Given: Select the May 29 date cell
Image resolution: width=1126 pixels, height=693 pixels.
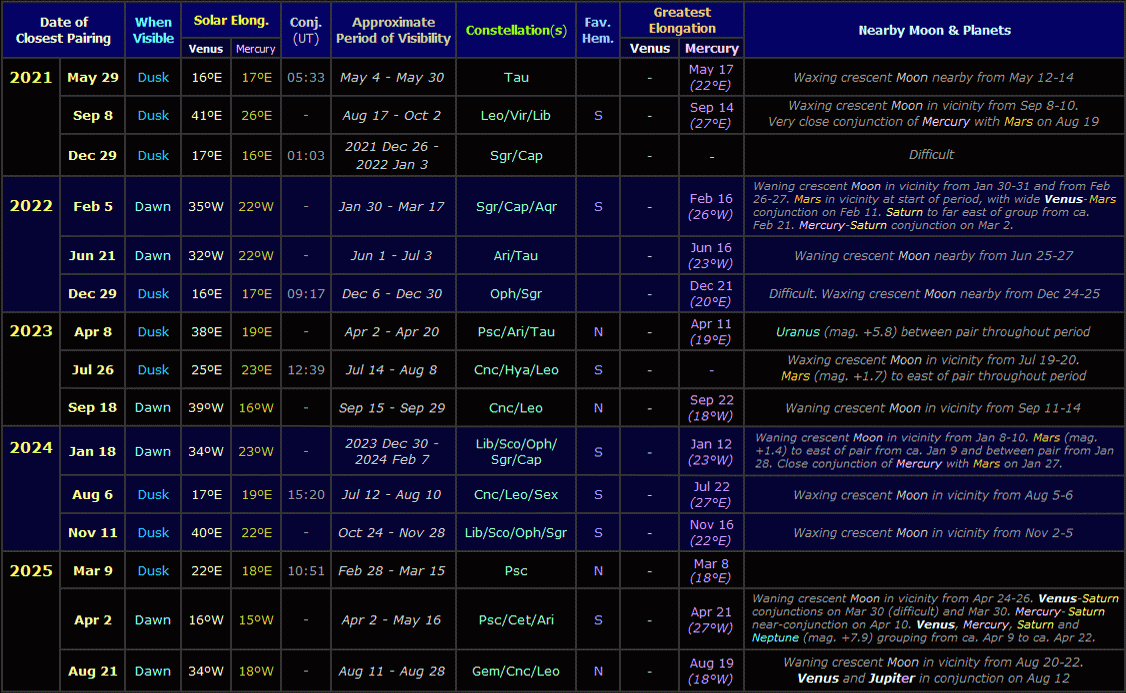Looking at the screenshot, I should [x=92, y=77].
